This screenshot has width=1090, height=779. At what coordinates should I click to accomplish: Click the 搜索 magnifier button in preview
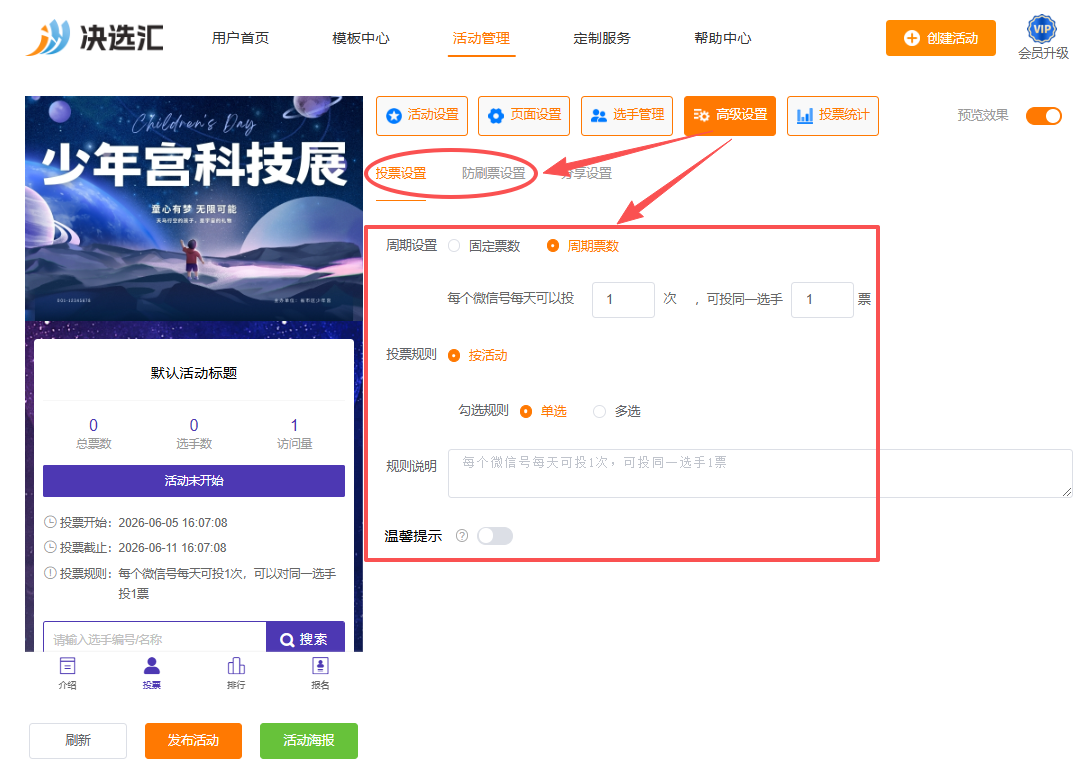tap(305, 637)
